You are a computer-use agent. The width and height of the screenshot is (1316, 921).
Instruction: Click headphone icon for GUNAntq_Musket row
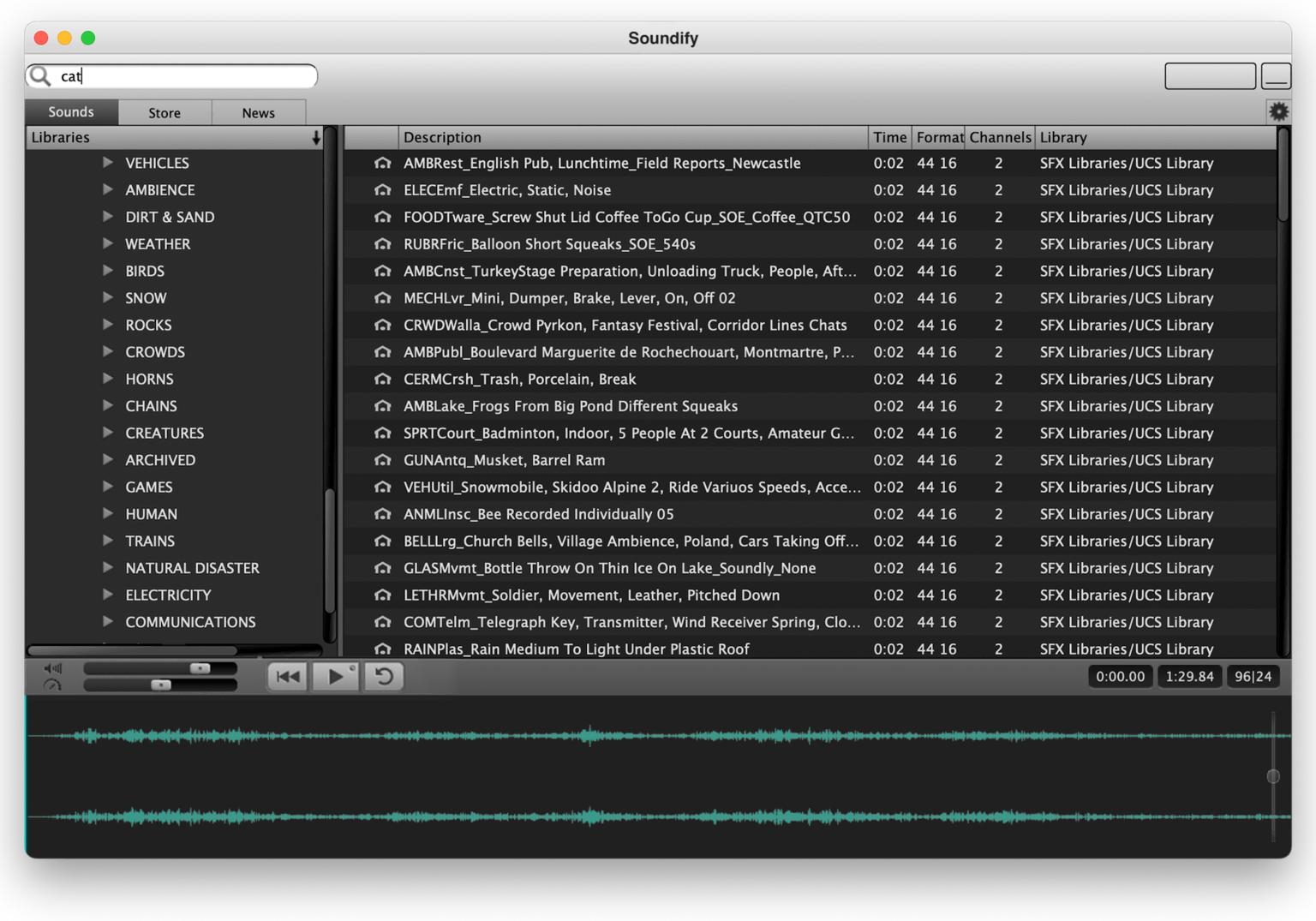click(382, 460)
